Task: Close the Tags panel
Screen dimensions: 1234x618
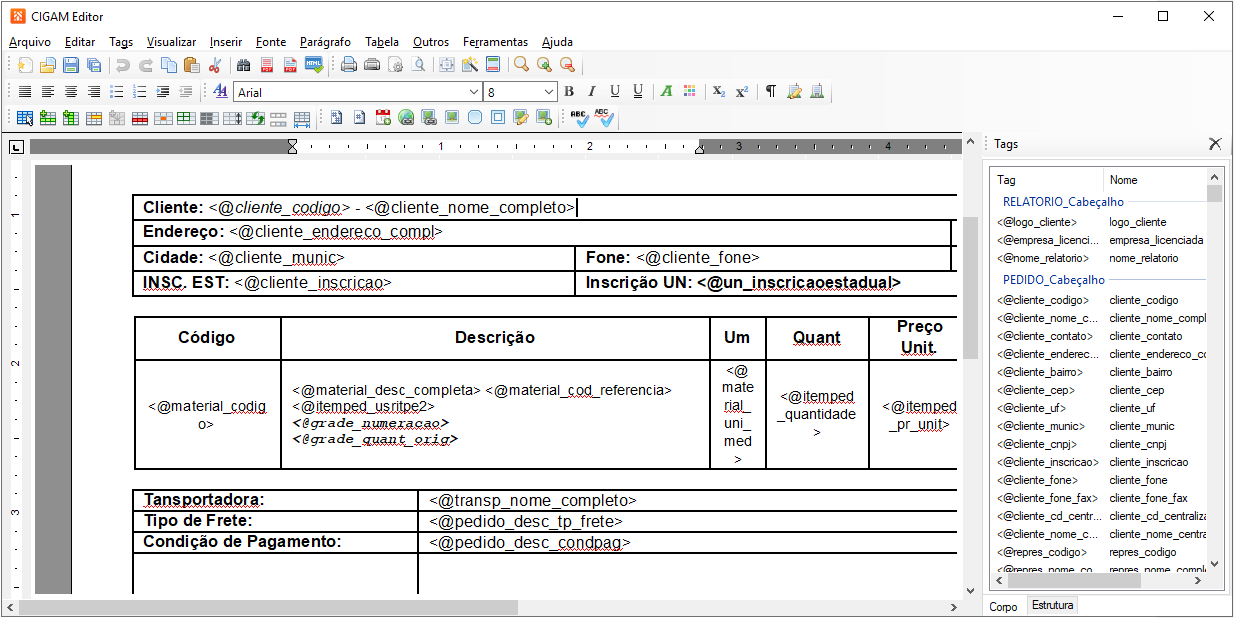Action: [1215, 144]
